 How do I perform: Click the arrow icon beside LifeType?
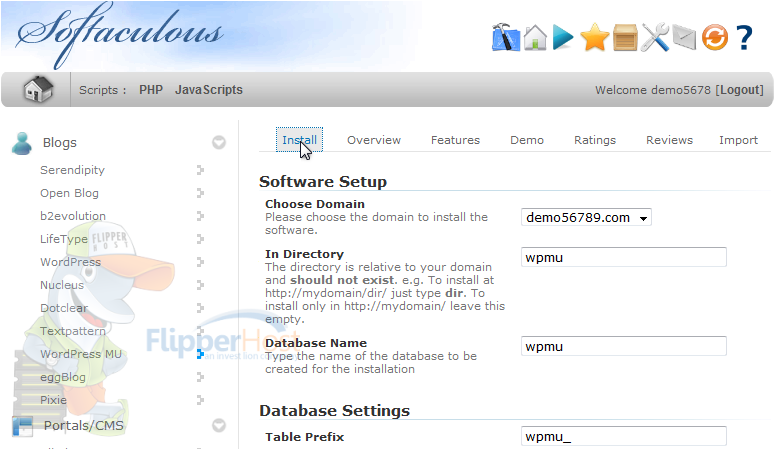point(200,239)
